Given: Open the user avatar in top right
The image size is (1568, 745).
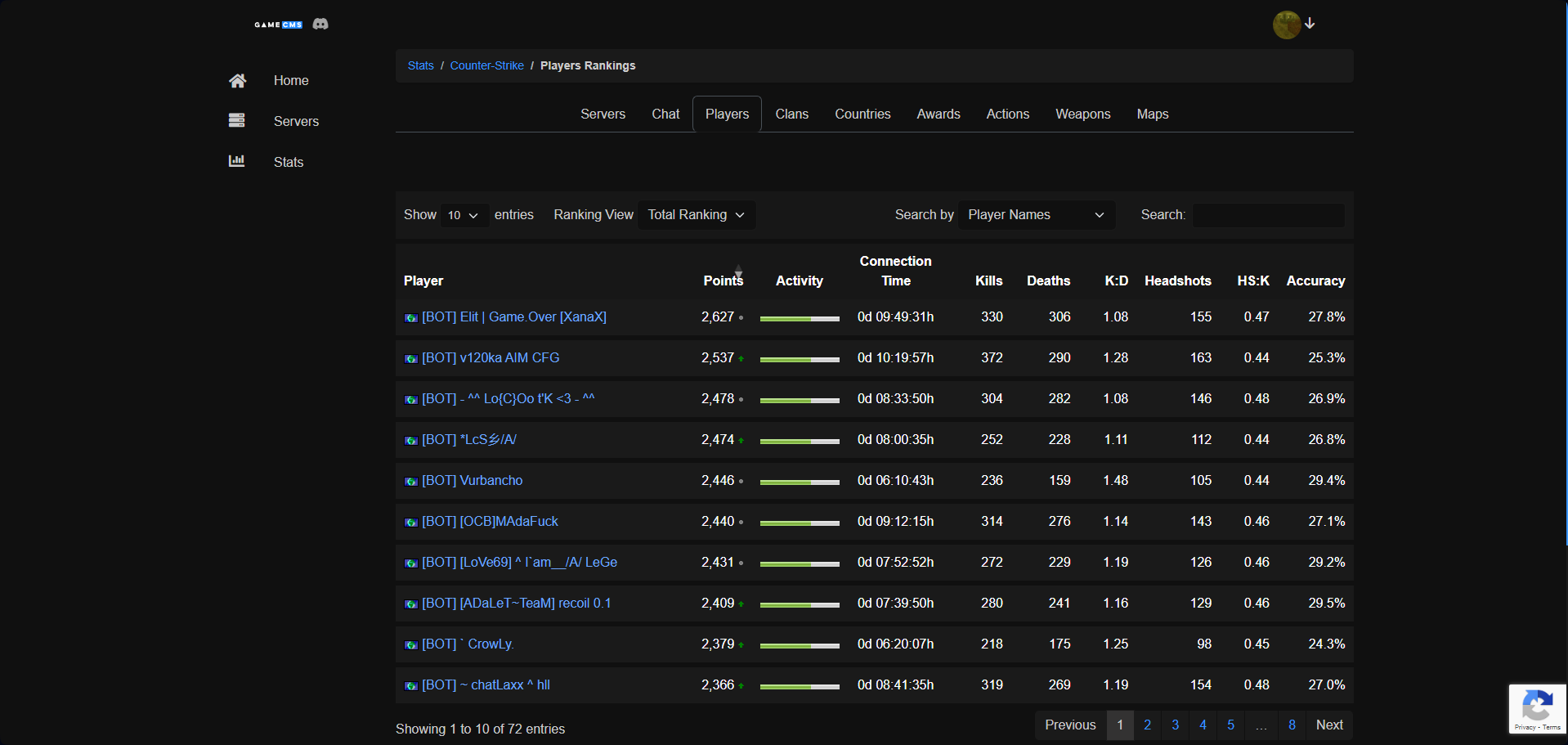Looking at the screenshot, I should [1287, 25].
